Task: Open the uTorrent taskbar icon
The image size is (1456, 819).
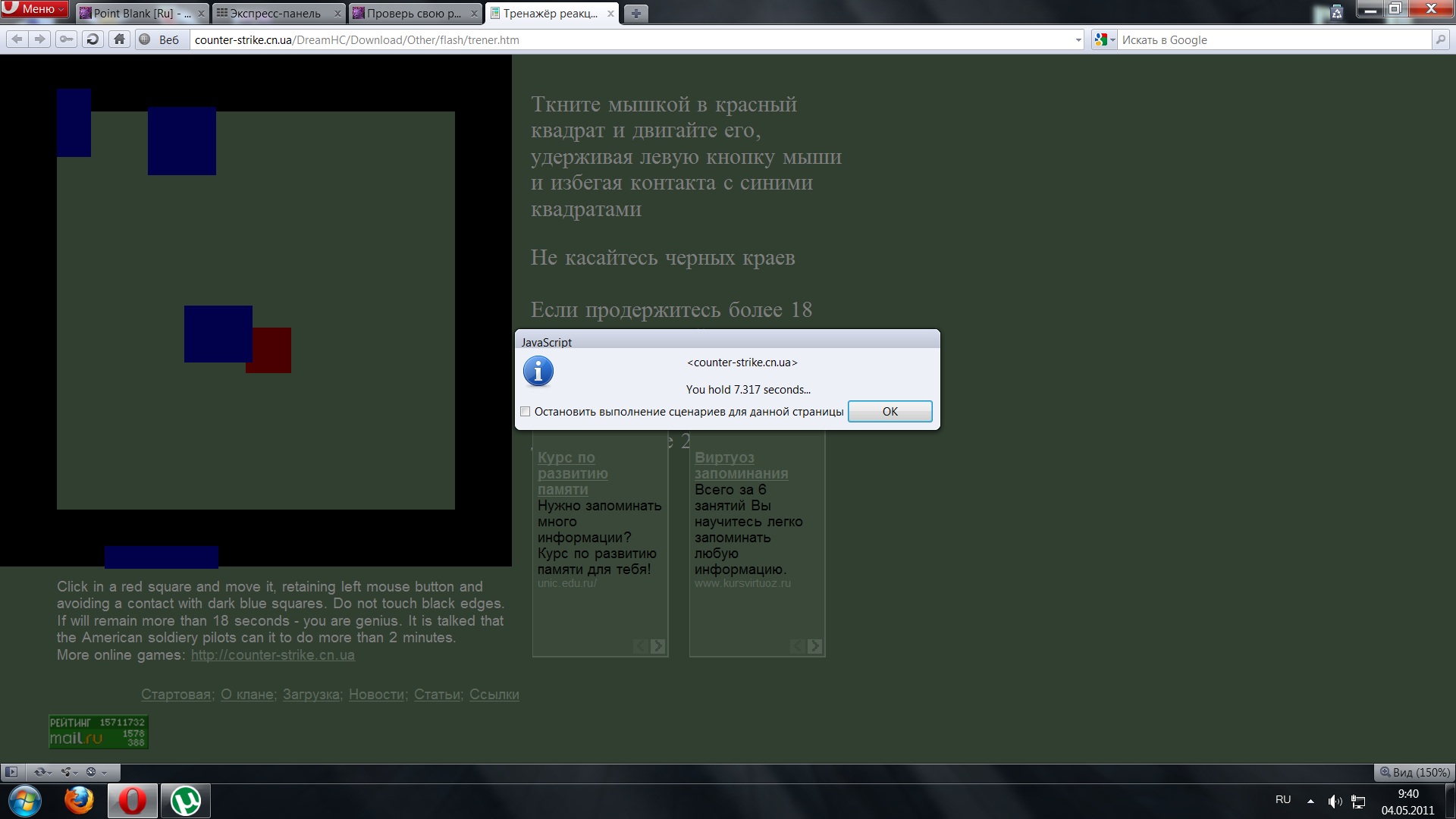Action: (186, 801)
